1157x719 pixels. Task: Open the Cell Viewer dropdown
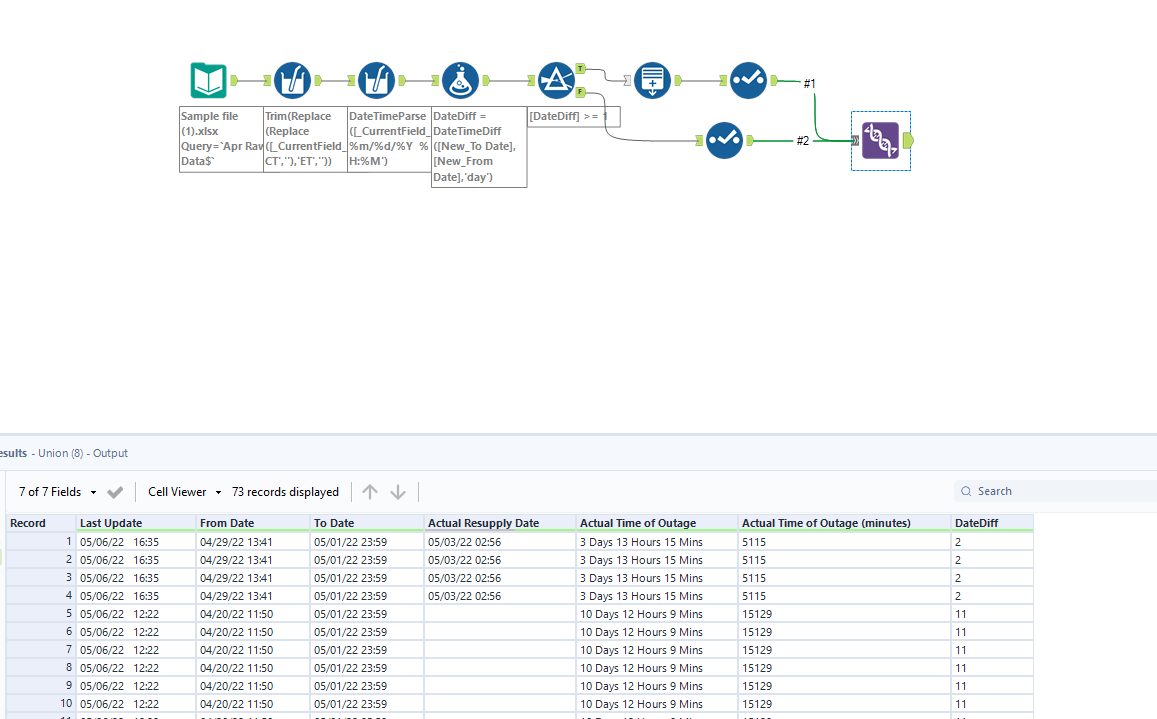coord(175,491)
